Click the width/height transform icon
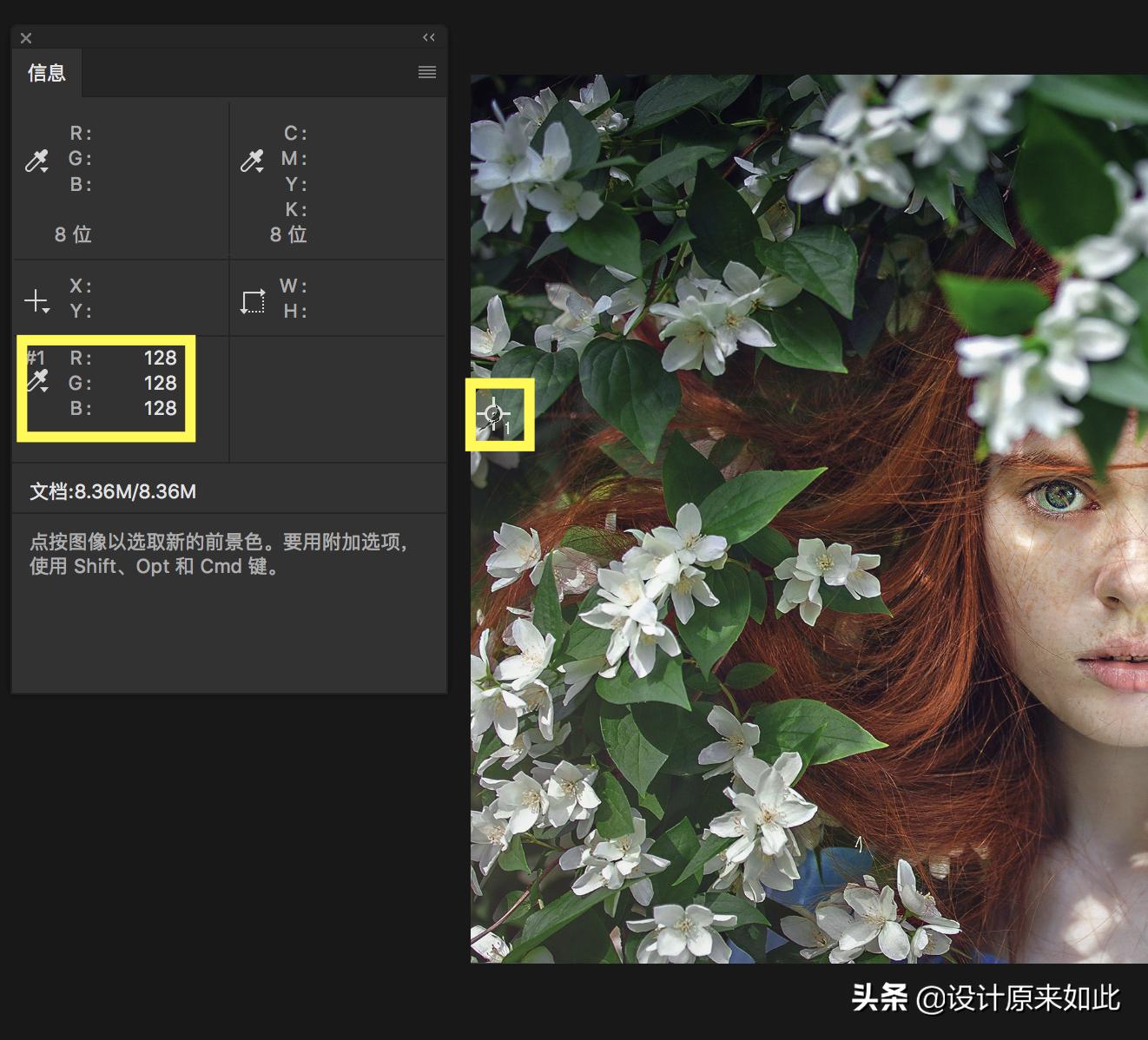 (252, 301)
